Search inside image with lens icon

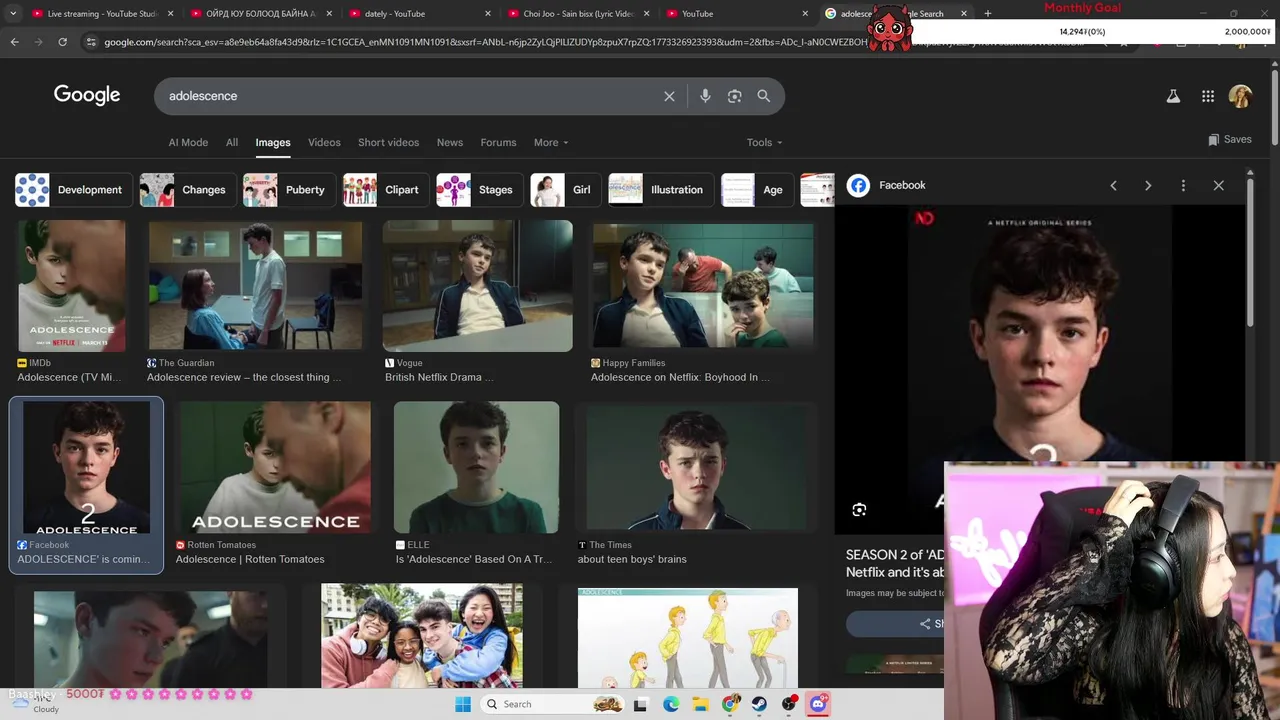pos(859,510)
